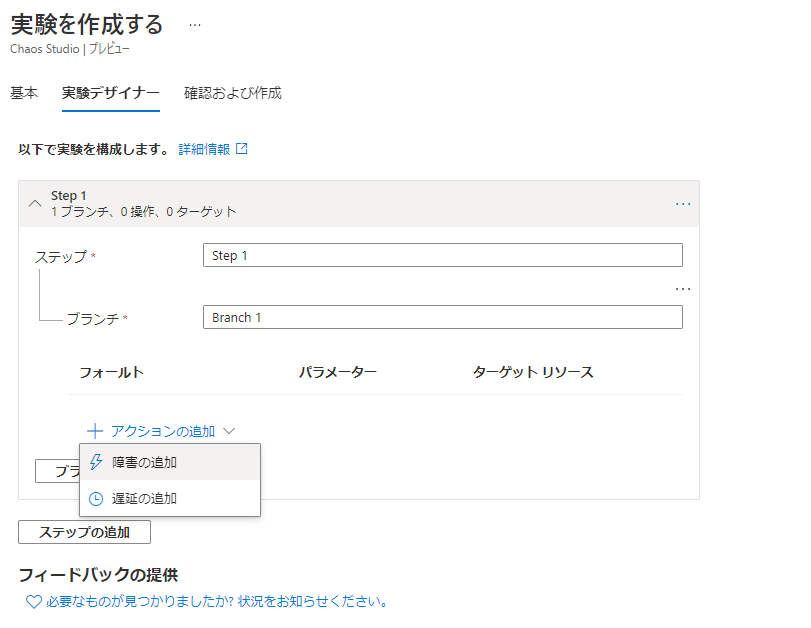Image resolution: width=811 pixels, height=628 pixels.
Task: Click the ステップの追加 button
Action: pos(84,532)
